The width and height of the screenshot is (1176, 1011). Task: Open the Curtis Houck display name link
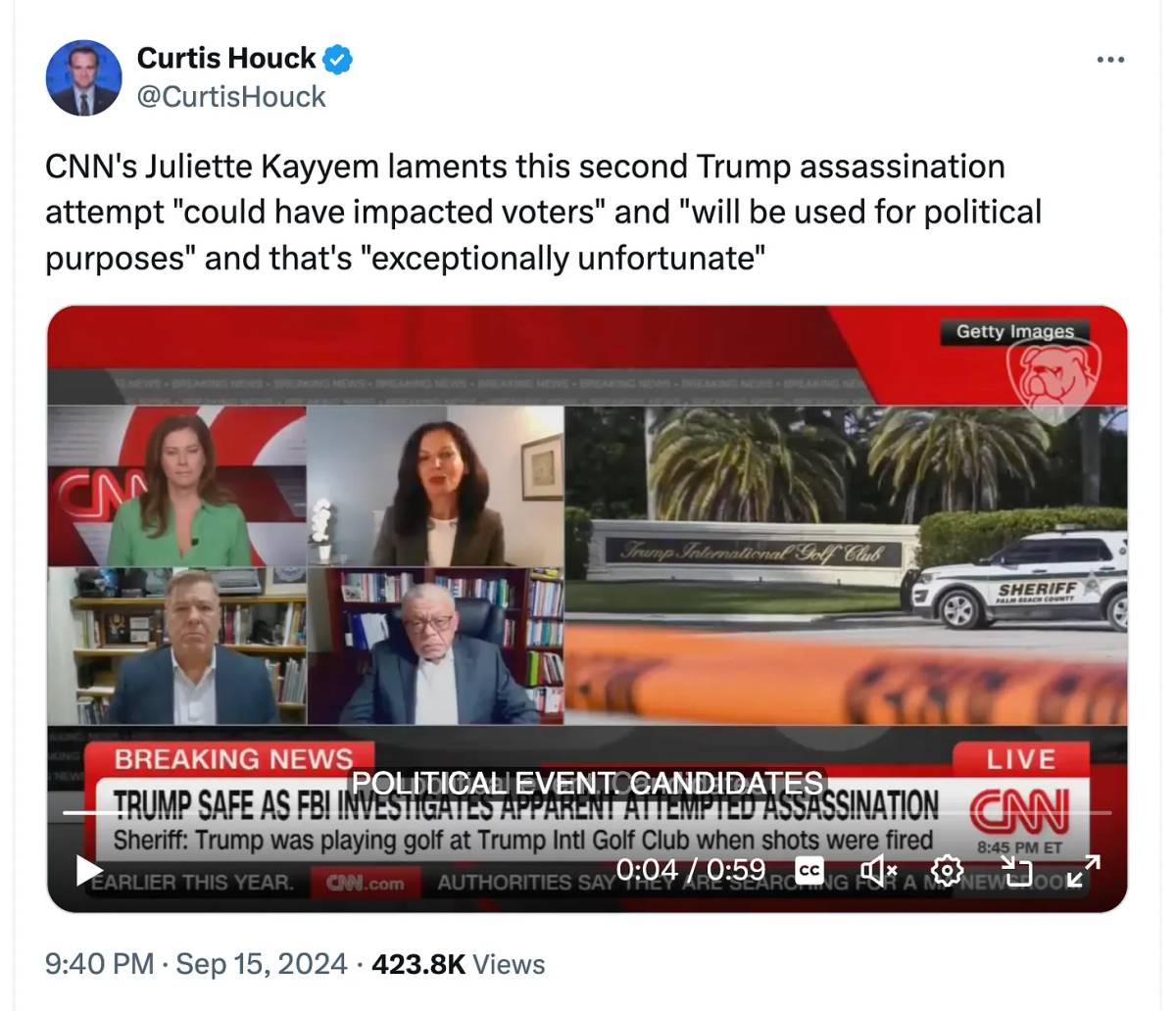pyautogui.click(x=226, y=59)
